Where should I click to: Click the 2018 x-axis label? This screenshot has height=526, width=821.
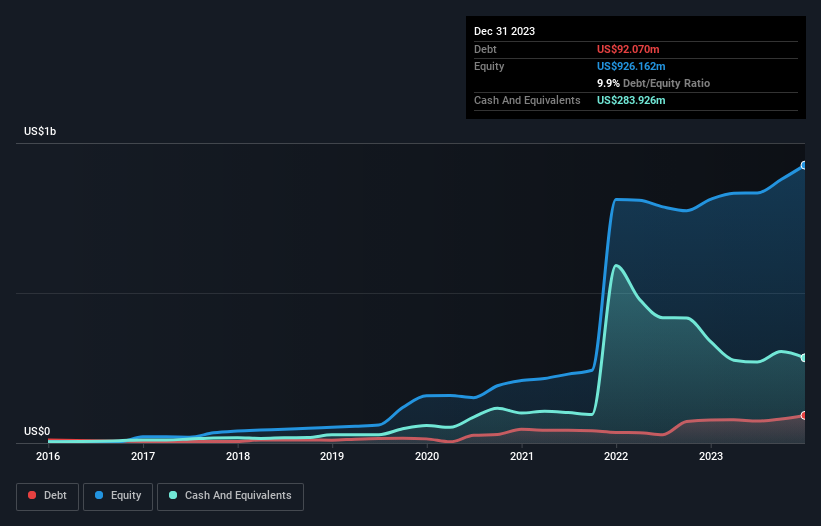238,456
